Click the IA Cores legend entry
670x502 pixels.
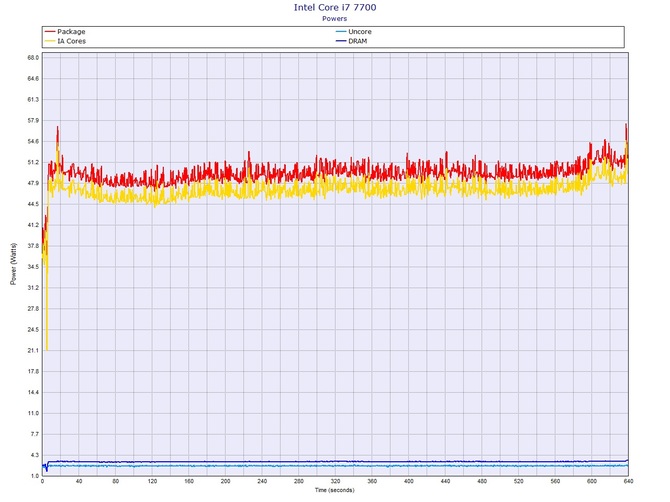coord(65,41)
